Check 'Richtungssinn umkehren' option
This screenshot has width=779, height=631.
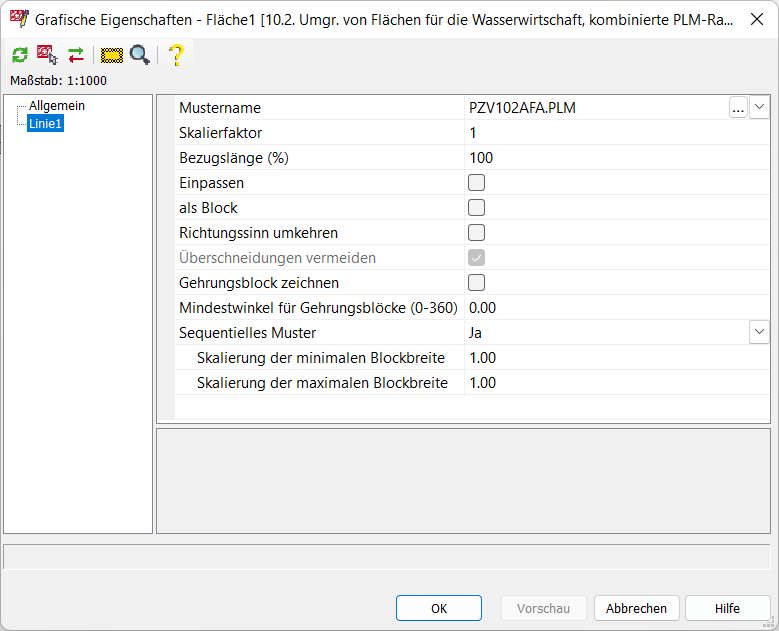(477, 233)
